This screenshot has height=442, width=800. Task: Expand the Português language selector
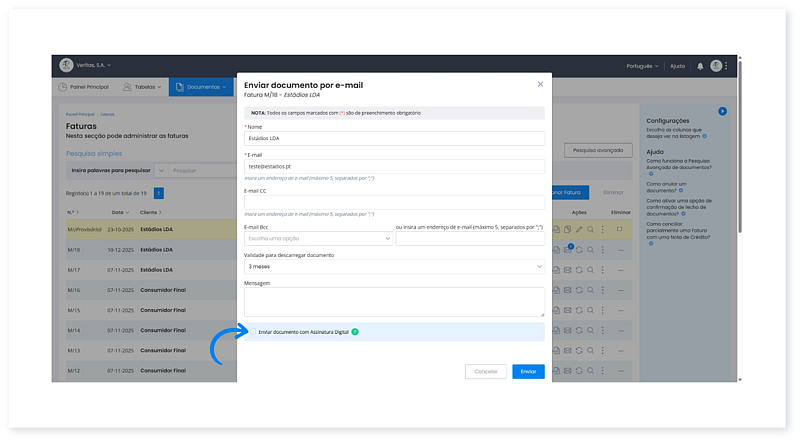(642, 66)
